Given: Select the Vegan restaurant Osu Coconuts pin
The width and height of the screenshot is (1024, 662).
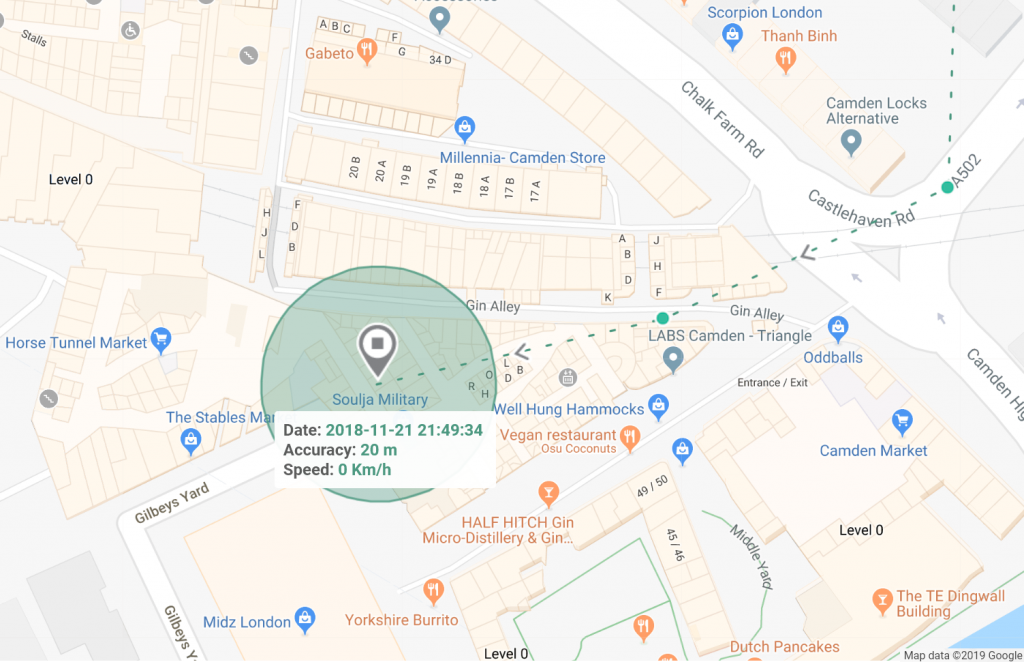Looking at the screenshot, I should (x=630, y=438).
